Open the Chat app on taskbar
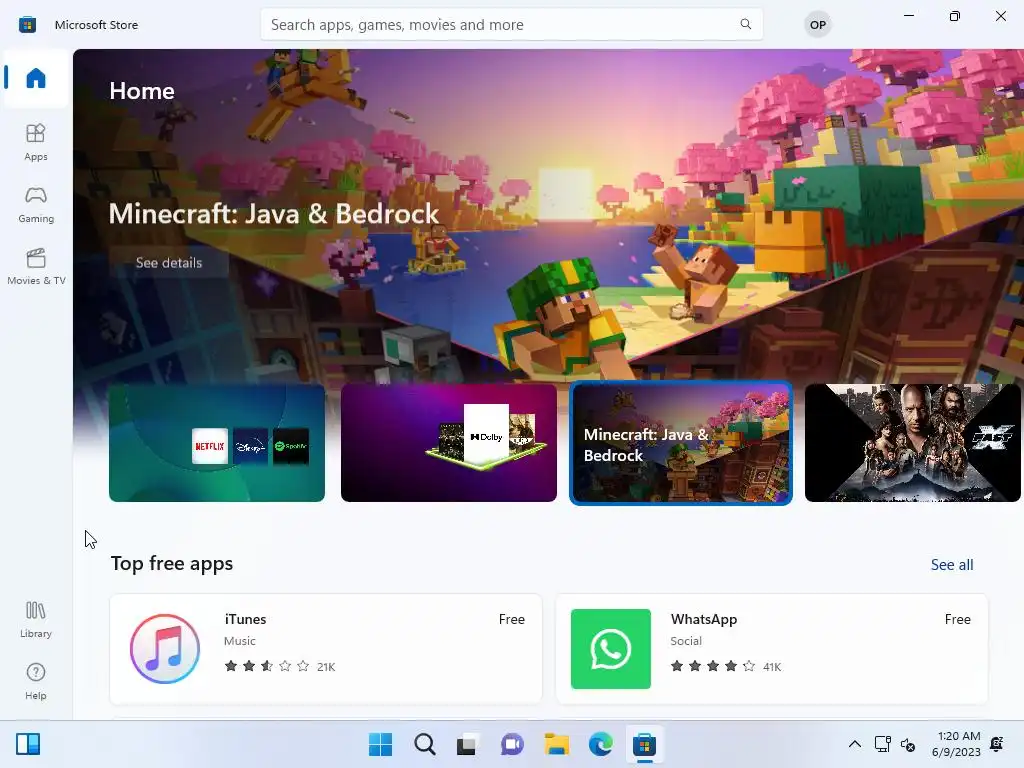 click(x=512, y=744)
